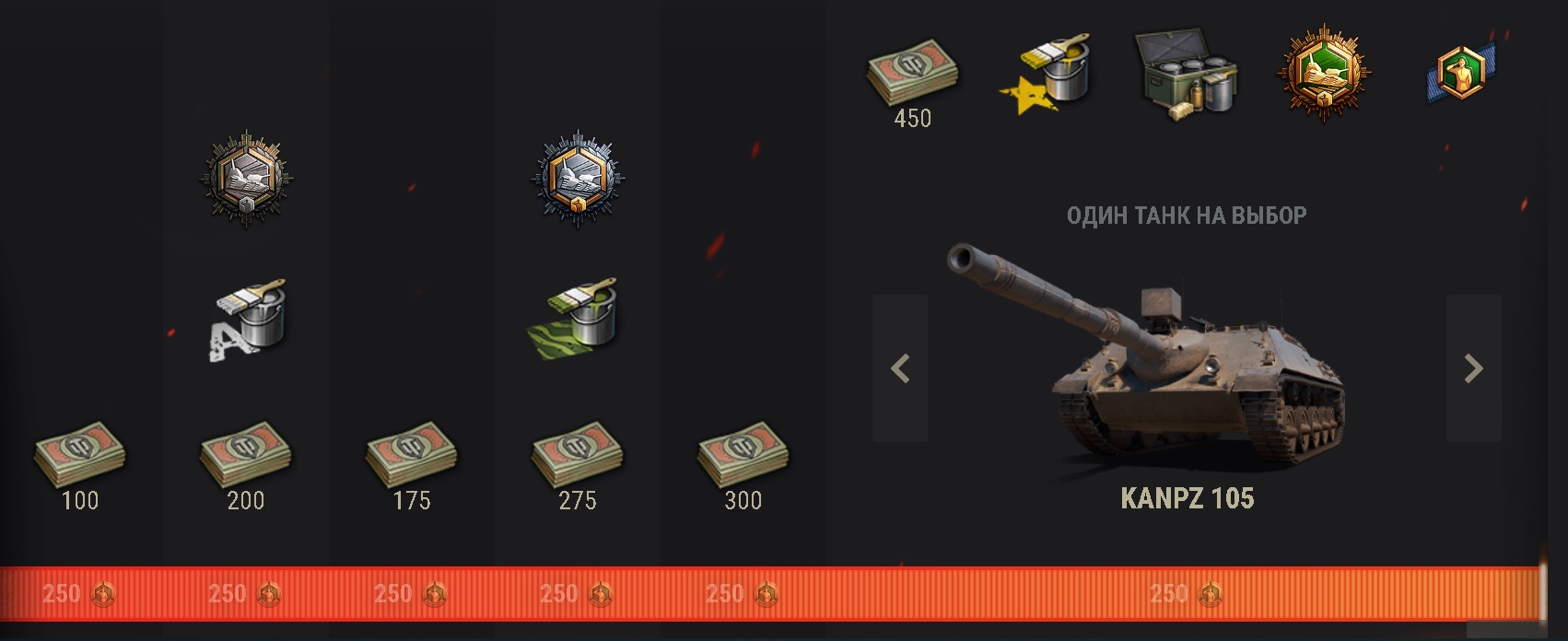The height and width of the screenshot is (641, 1568).
Task: Click the silver medal above 200 bonds
Action: point(246,179)
